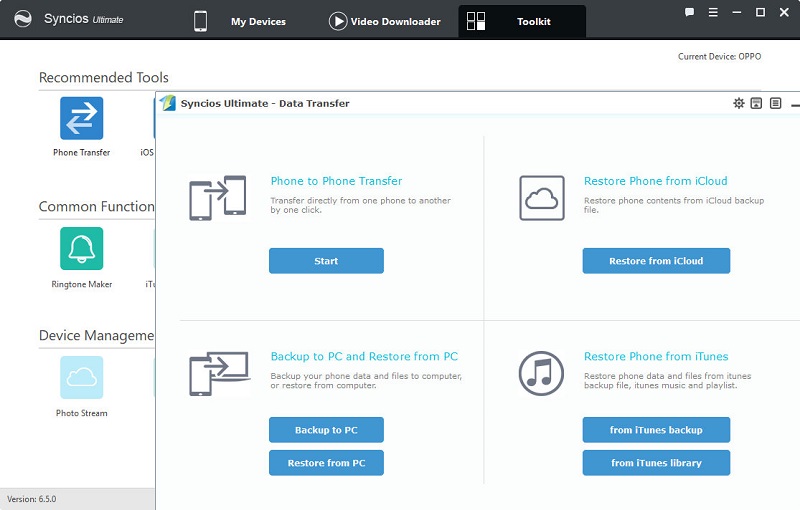This screenshot has height=510, width=800.
Task: Open the hamburger menu in Syncios title bar
Action: pos(713,13)
